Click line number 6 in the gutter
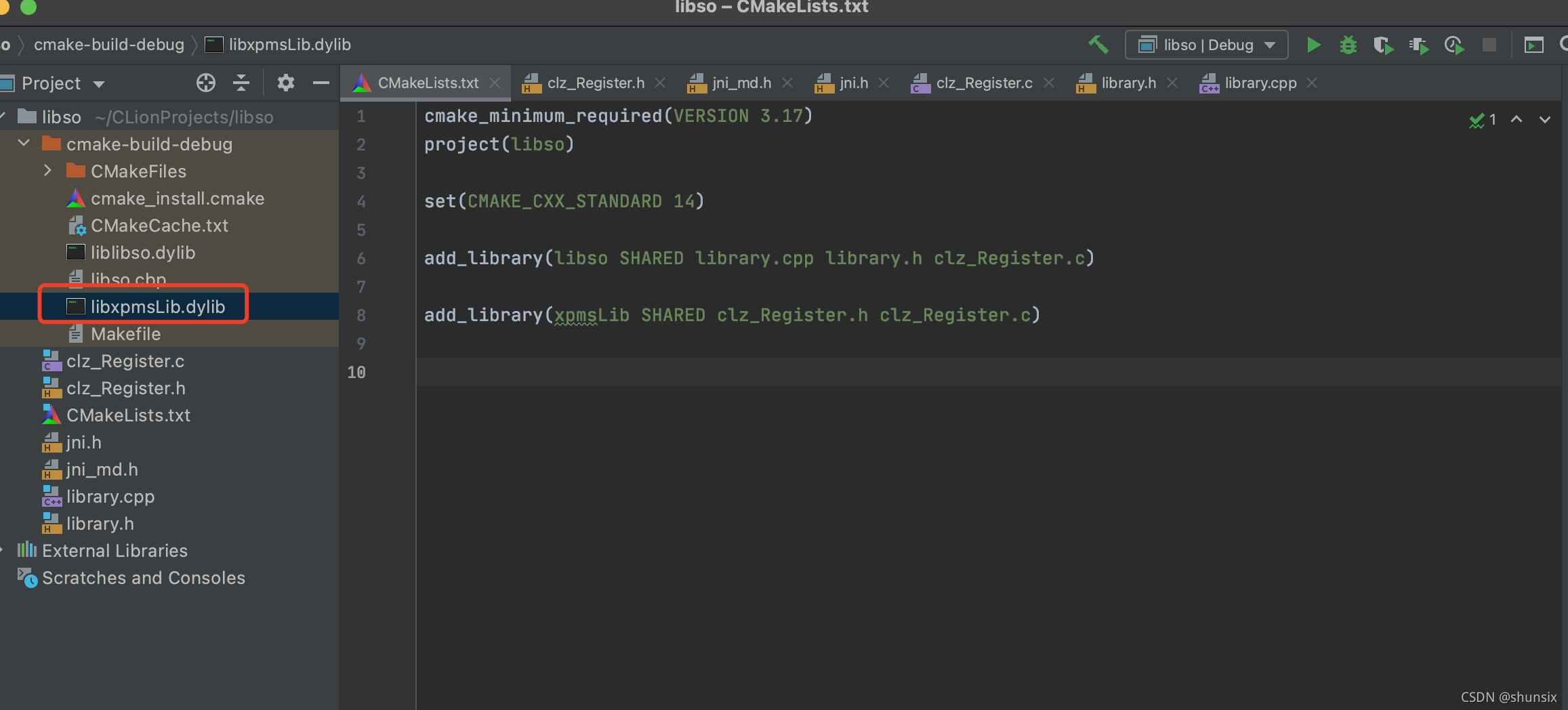 pyautogui.click(x=361, y=258)
